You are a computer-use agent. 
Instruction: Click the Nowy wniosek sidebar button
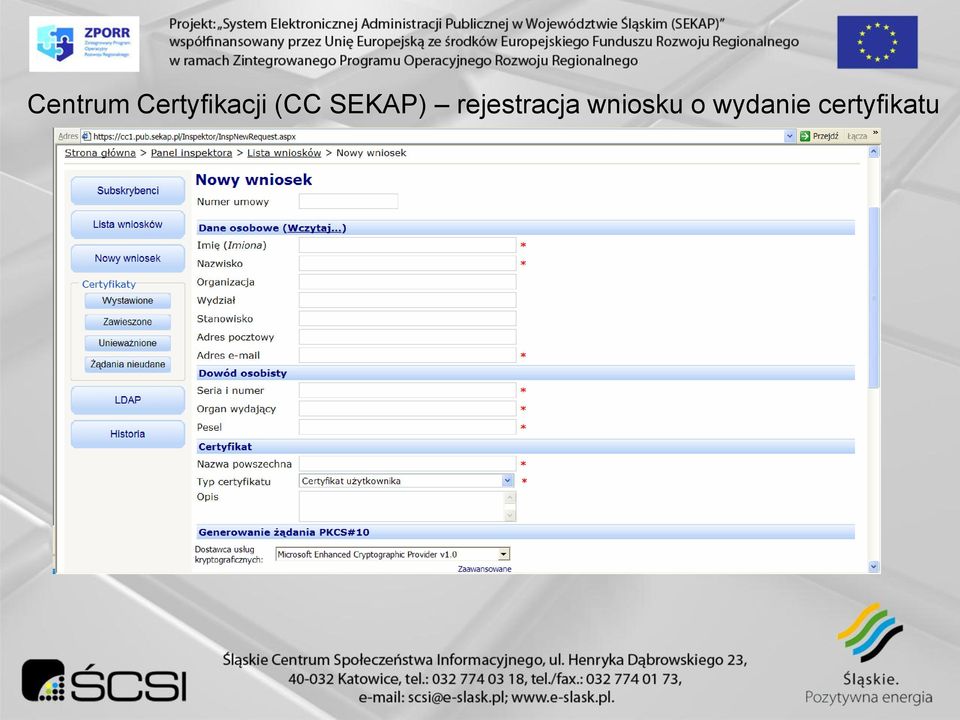click(128, 258)
